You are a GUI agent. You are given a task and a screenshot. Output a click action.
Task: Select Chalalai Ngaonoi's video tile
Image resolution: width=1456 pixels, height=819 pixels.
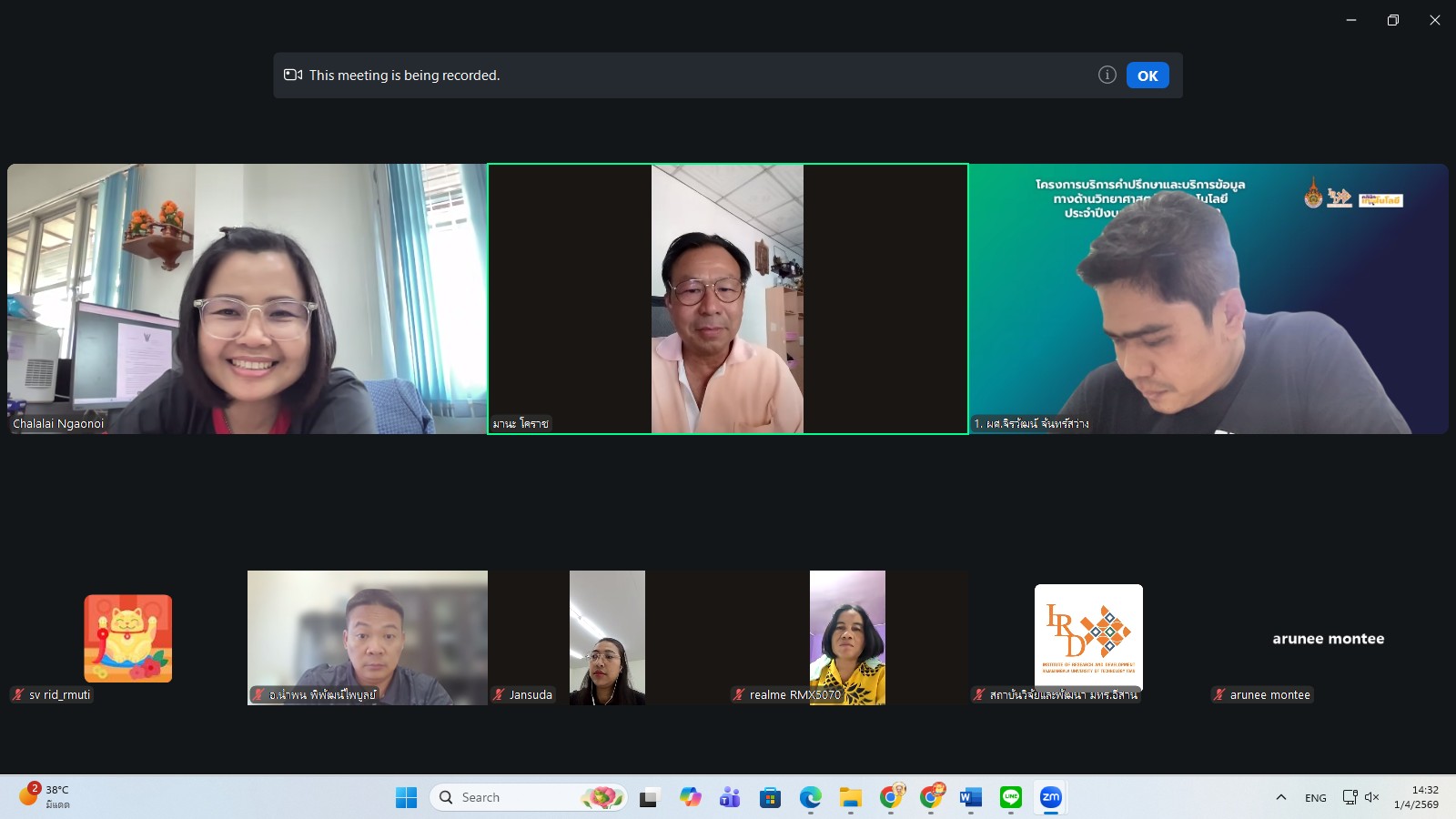[247, 298]
